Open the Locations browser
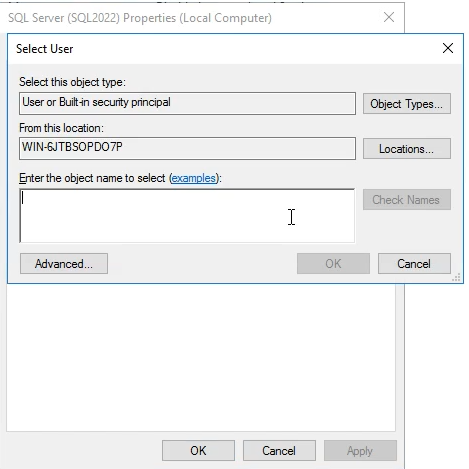The image size is (469, 469). click(407, 149)
